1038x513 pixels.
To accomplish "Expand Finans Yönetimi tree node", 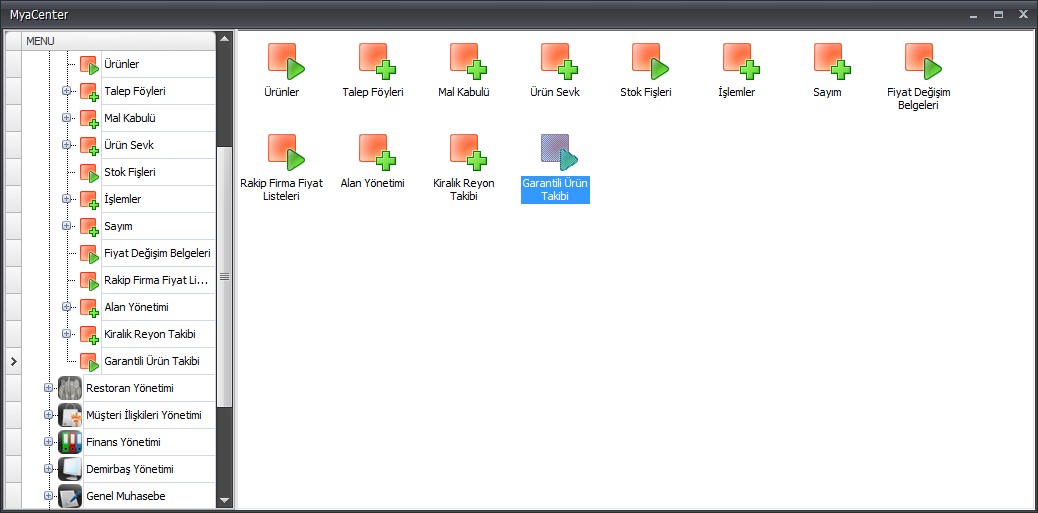I will pyautogui.click(x=48, y=442).
